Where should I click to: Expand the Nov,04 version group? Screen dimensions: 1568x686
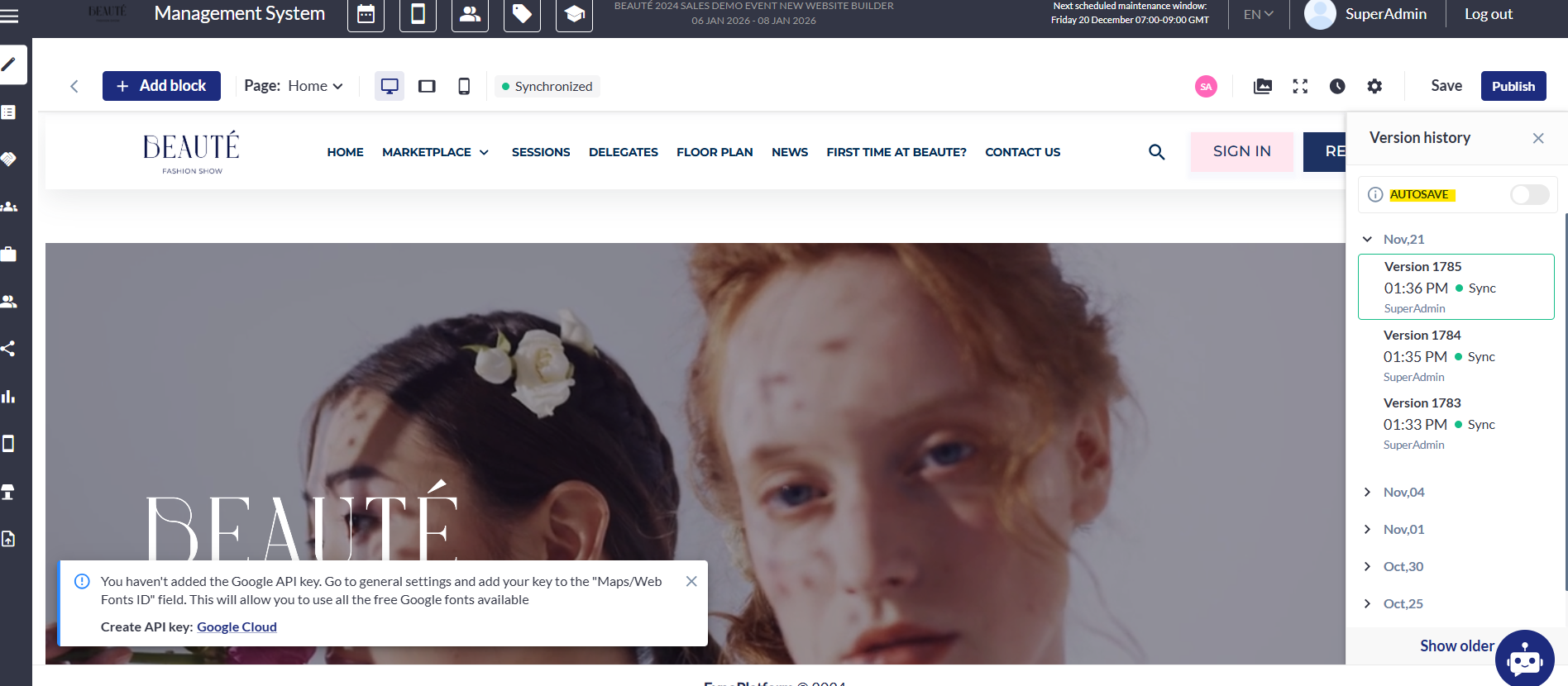pyautogui.click(x=1368, y=493)
